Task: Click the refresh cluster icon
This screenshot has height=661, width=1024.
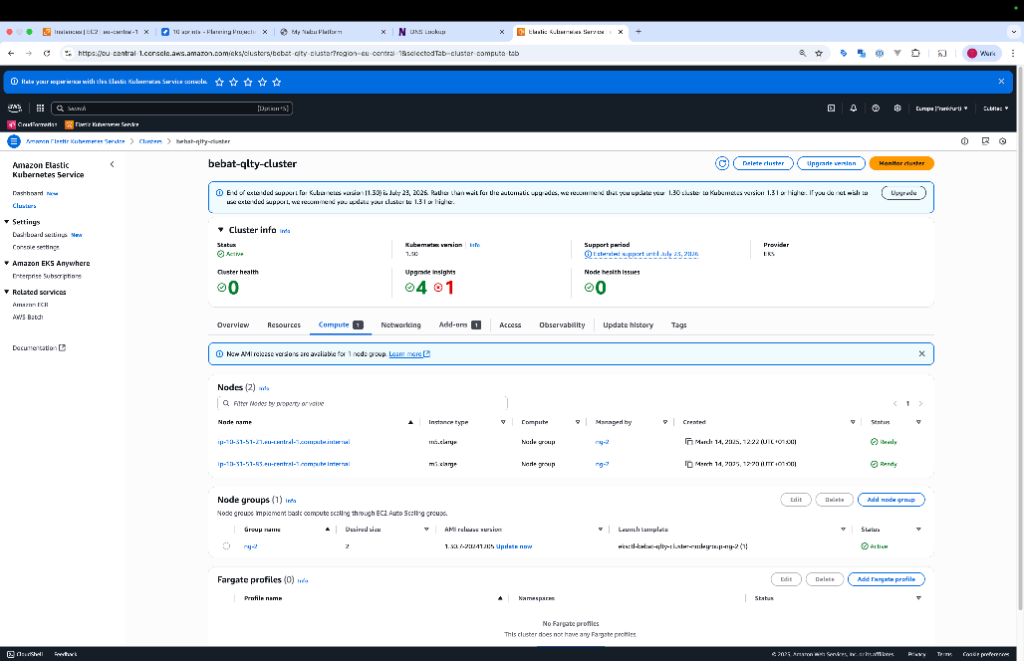Action: coord(722,163)
